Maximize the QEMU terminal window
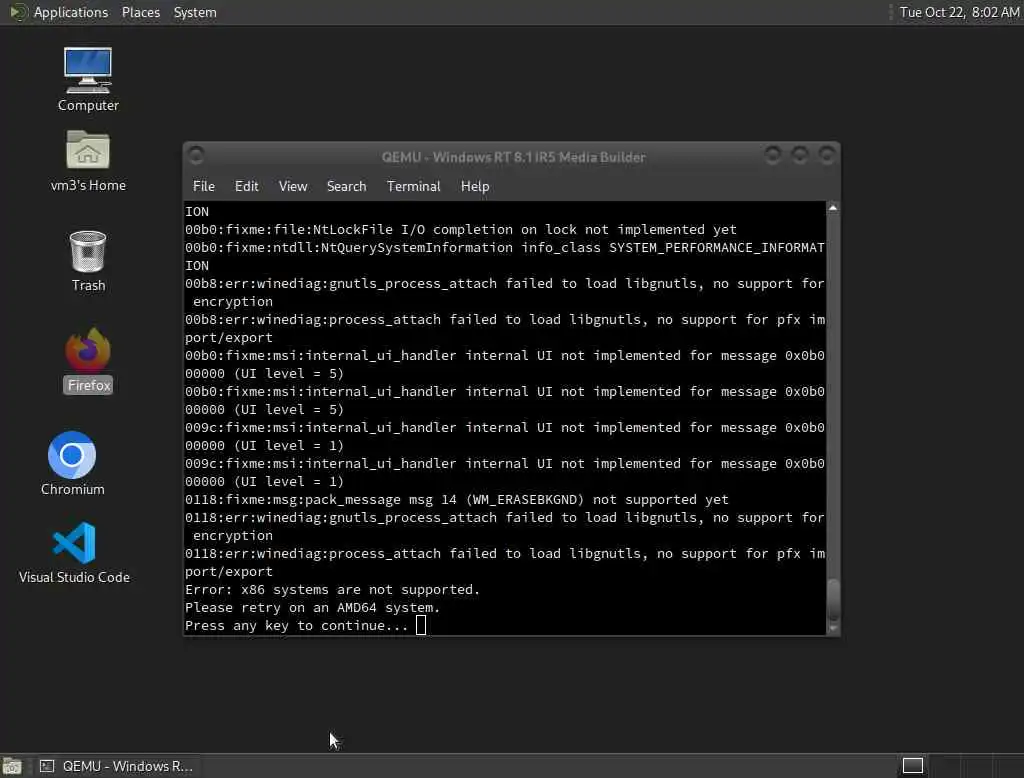This screenshot has height=778, width=1024. tap(799, 155)
